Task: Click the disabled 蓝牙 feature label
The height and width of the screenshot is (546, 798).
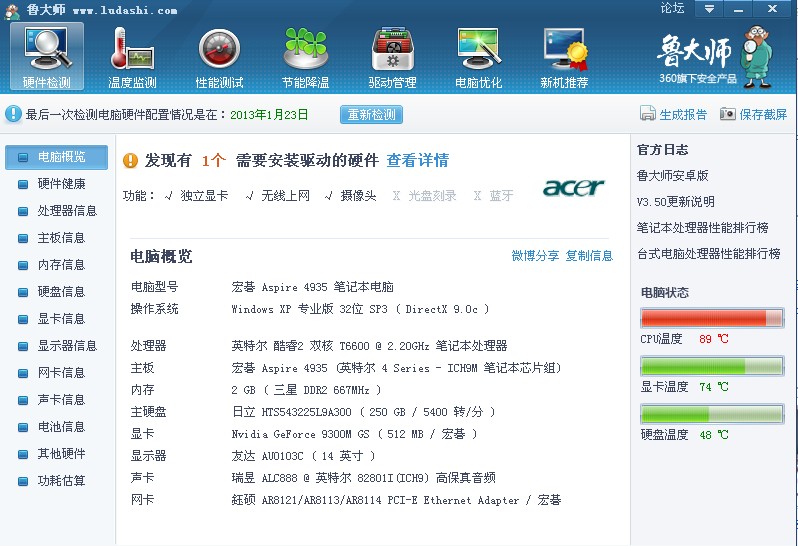Action: coord(501,195)
